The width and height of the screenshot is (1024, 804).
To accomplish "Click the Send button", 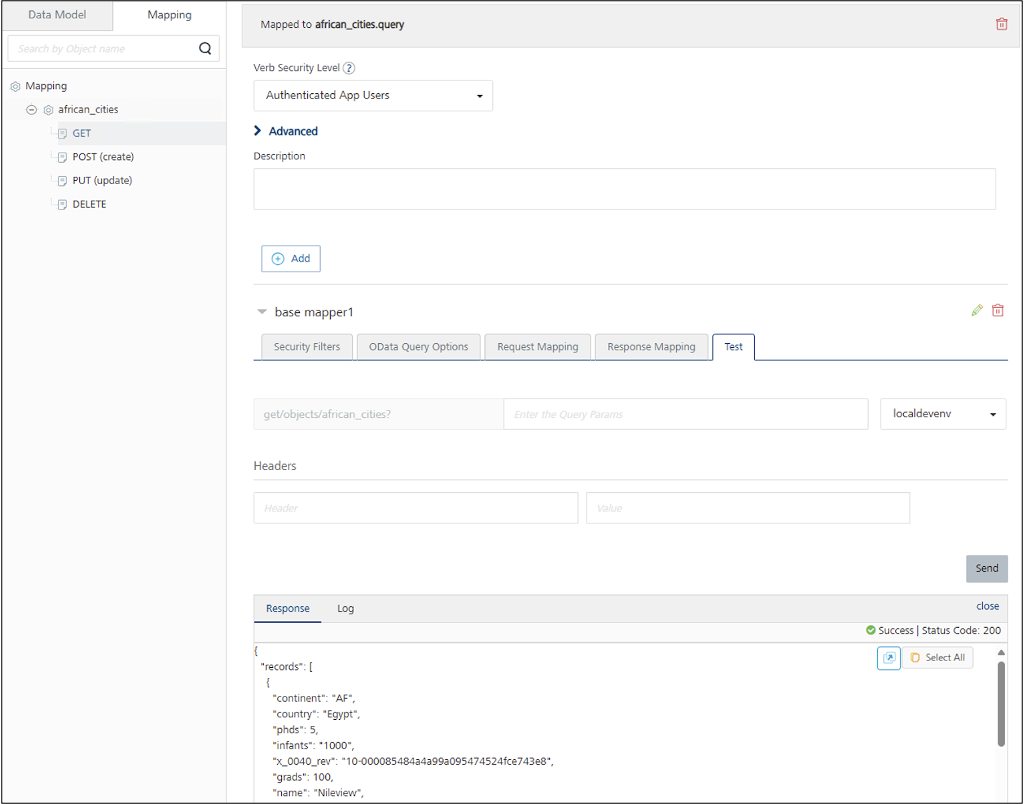I will pos(986,568).
